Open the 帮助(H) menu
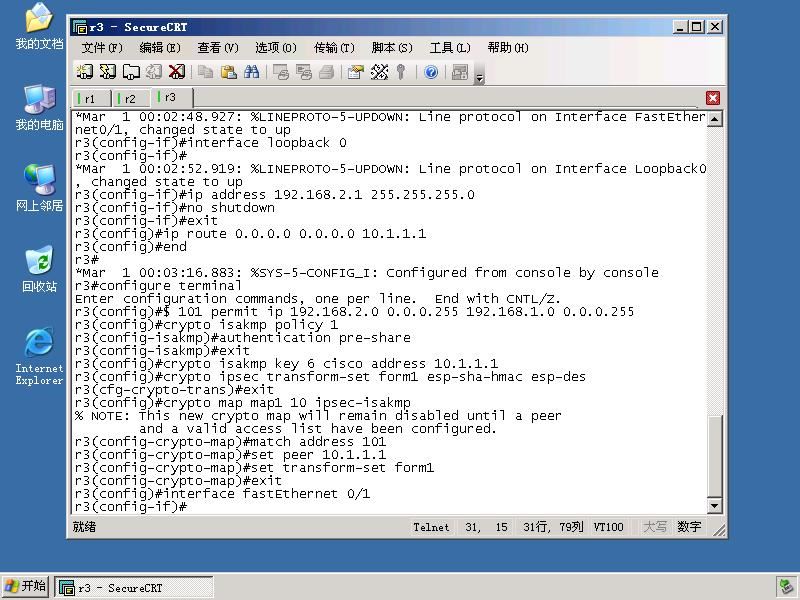Image resolution: width=800 pixels, height=600 pixels. [508, 48]
